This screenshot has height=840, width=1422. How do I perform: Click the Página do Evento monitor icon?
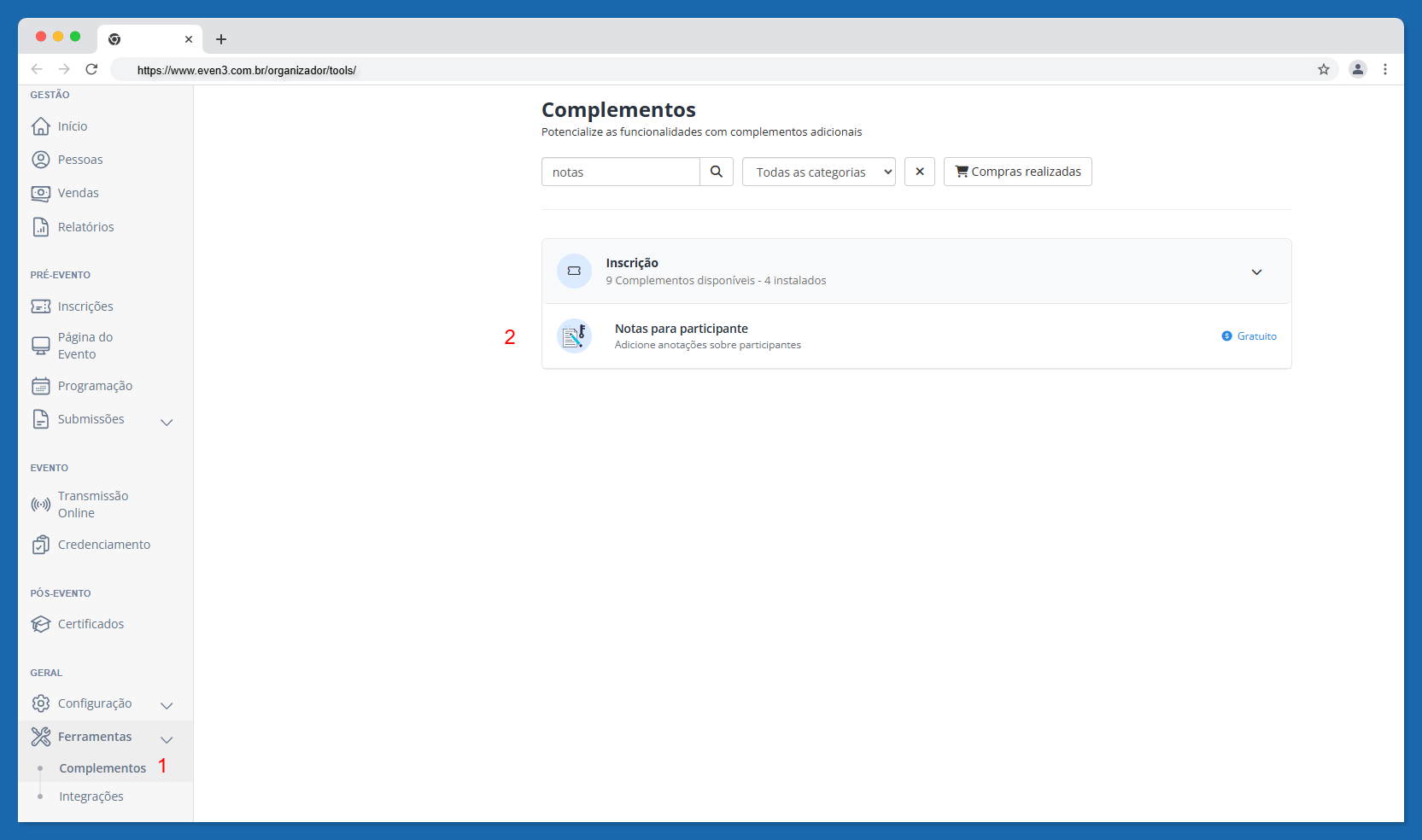(40, 346)
